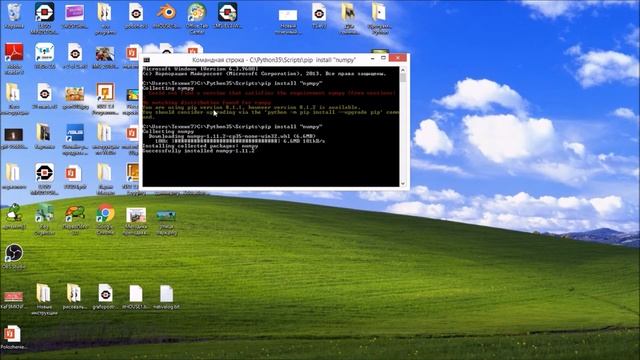The image size is (640, 360).
Task: Open the nativelog.txt file on the desktop
Action: 167,295
